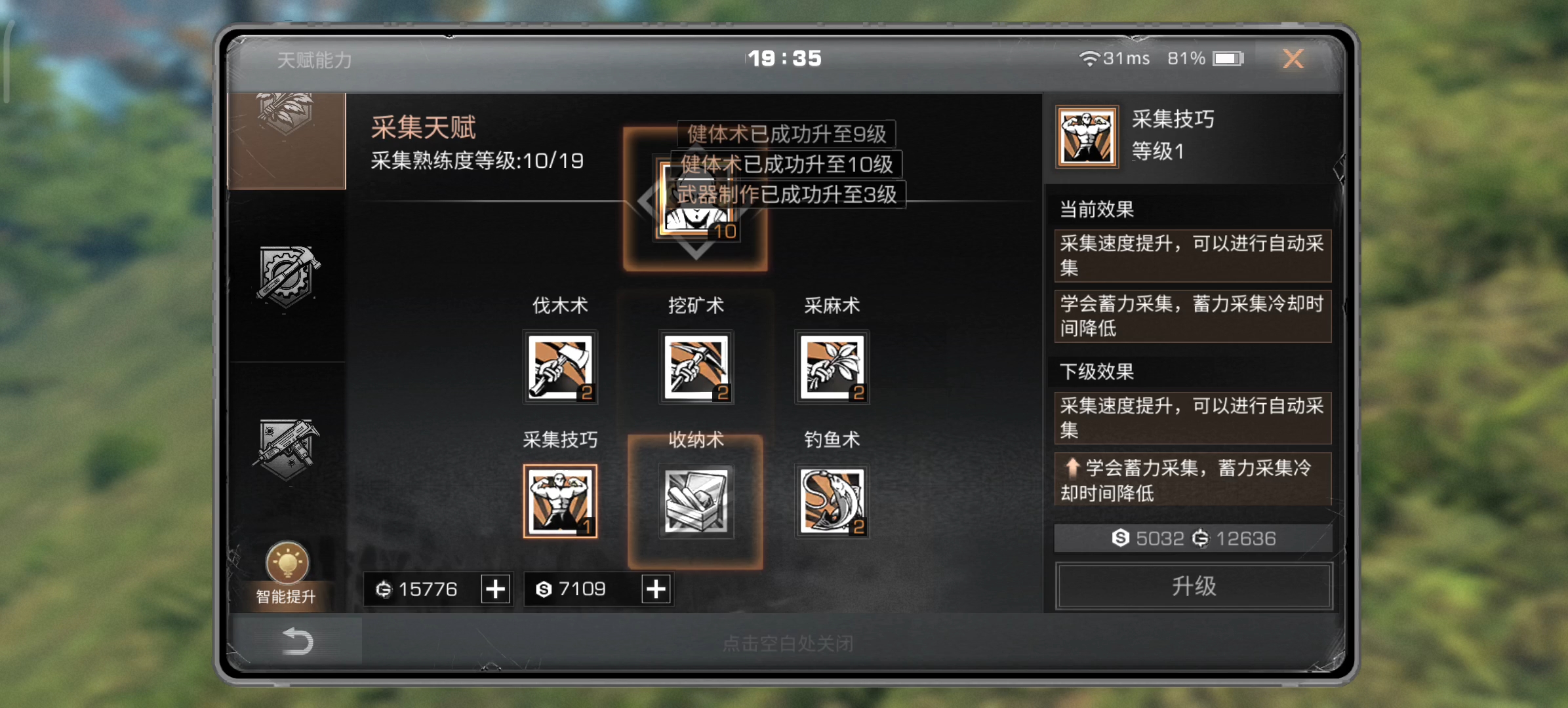Viewport: 1568px width, 708px height.
Task: Select the 挖矿术 pickaxe skill icon
Action: click(696, 367)
